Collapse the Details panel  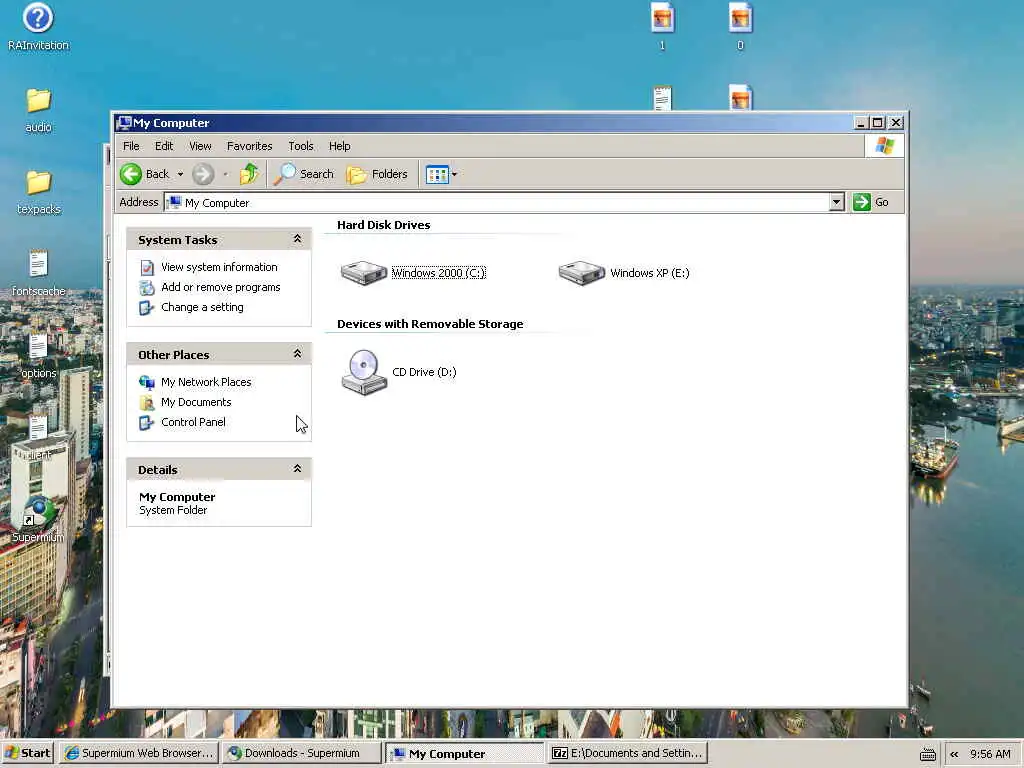click(297, 469)
